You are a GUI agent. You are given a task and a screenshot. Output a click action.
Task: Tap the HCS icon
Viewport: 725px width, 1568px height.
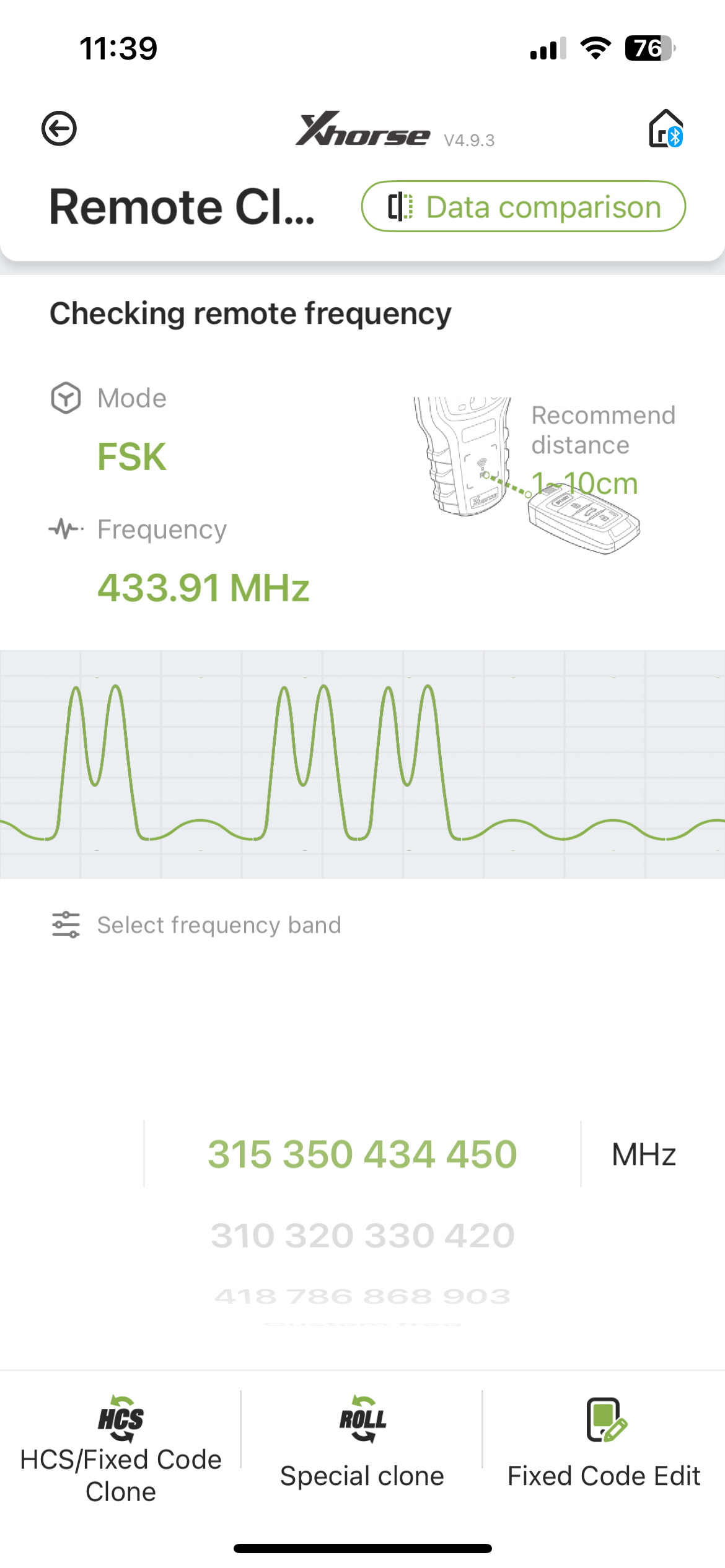point(121,1419)
